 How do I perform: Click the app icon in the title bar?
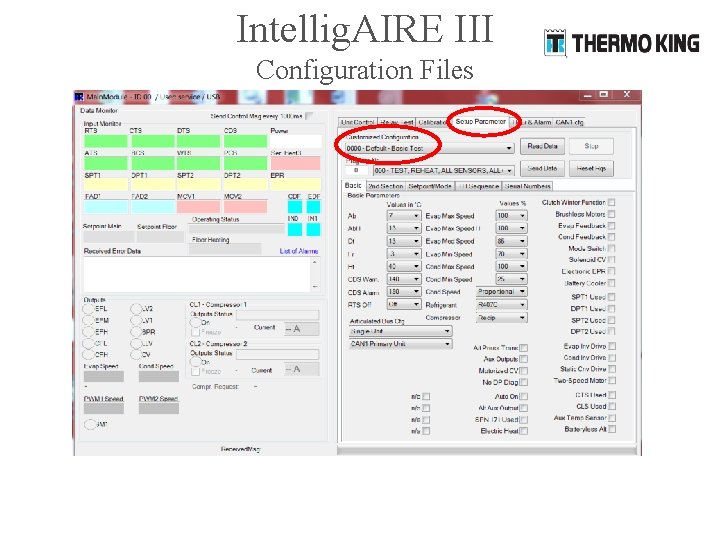79,97
